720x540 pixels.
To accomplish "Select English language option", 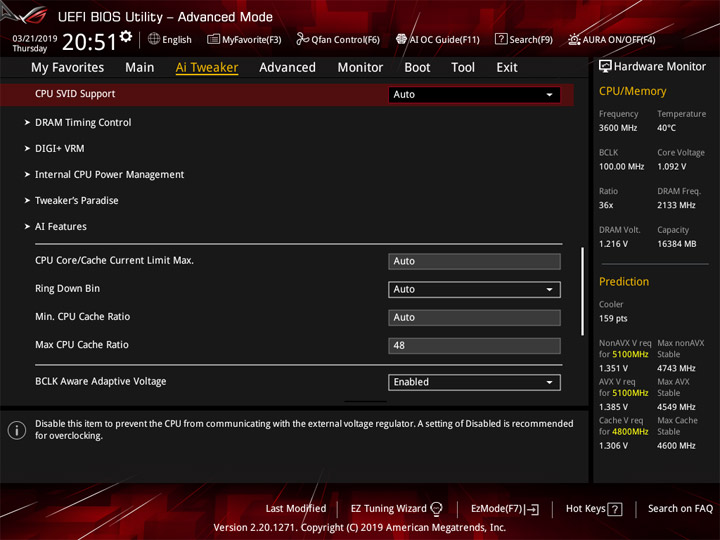I will pyautogui.click(x=177, y=39).
